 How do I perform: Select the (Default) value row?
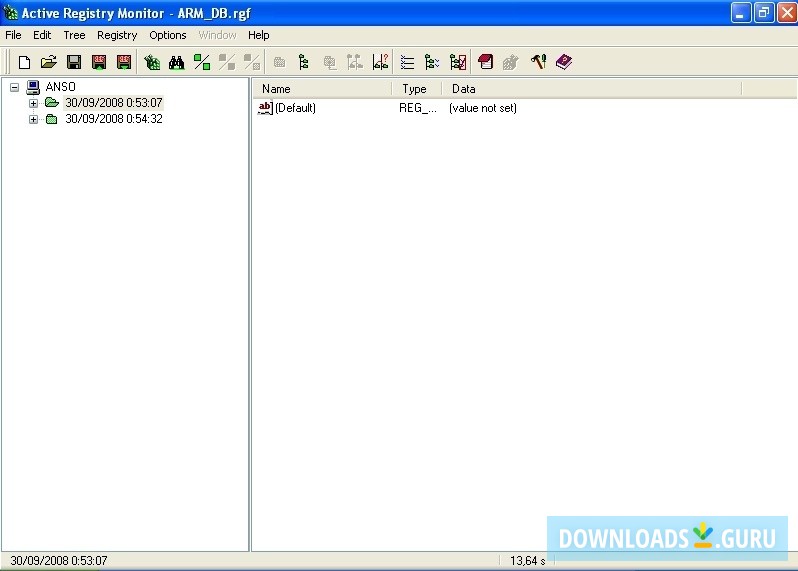[x=295, y=108]
